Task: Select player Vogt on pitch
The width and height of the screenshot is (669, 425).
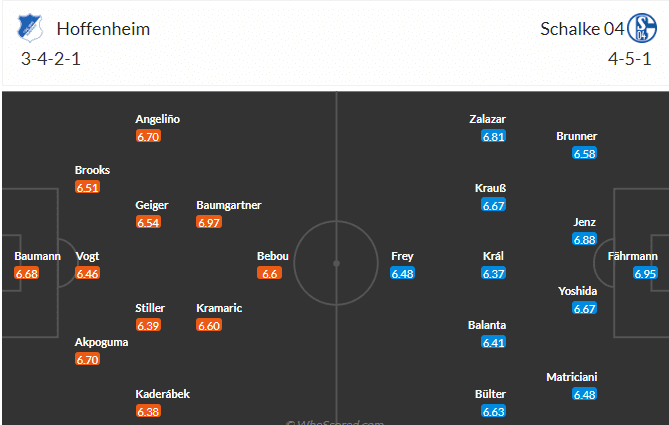Action: pos(88,256)
